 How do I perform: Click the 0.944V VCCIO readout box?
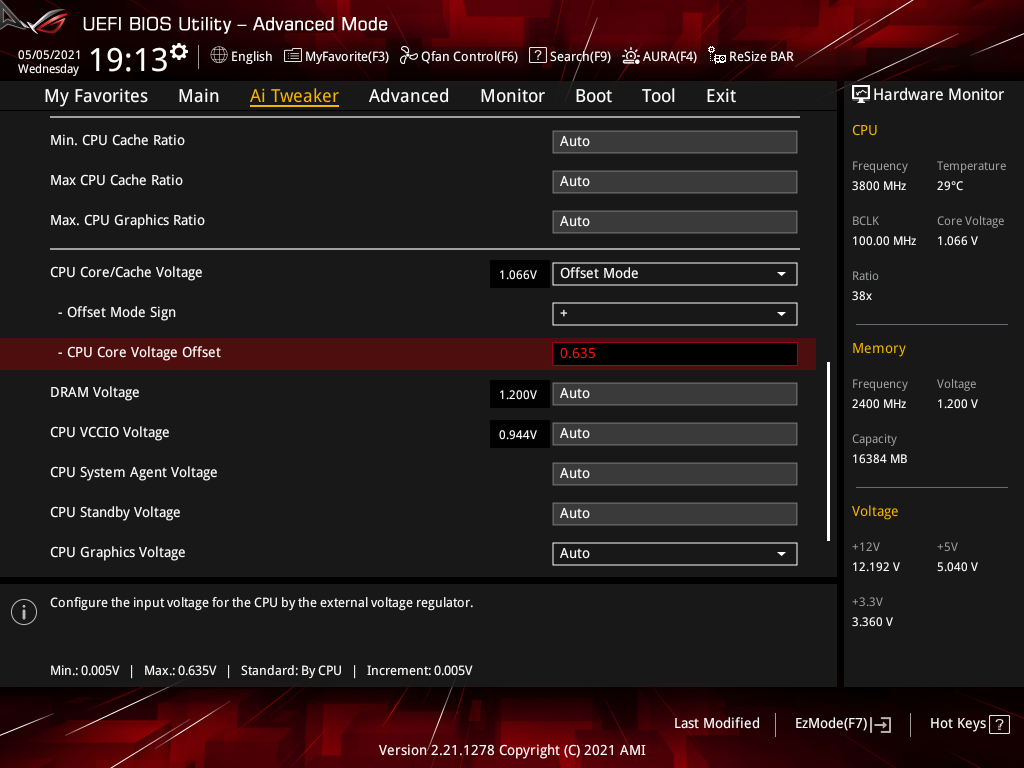click(x=518, y=434)
